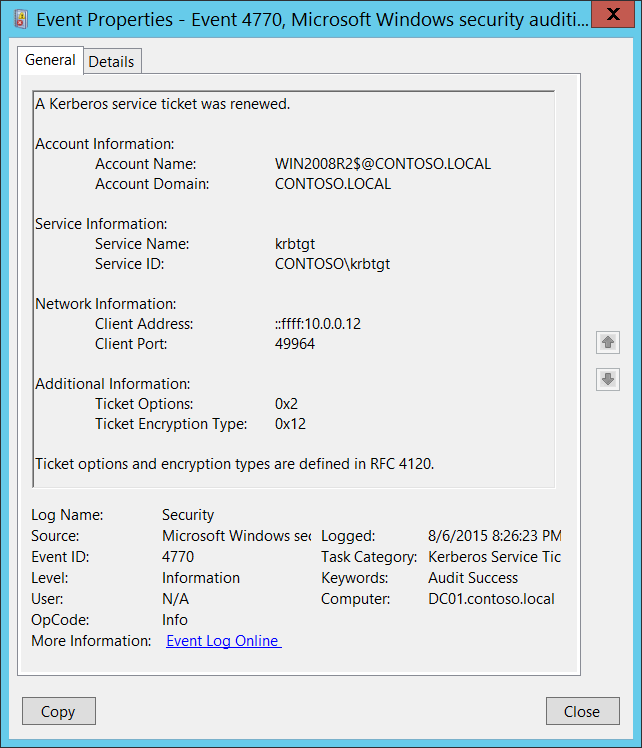
Task: Click the Log Name value Security
Action: point(188,515)
